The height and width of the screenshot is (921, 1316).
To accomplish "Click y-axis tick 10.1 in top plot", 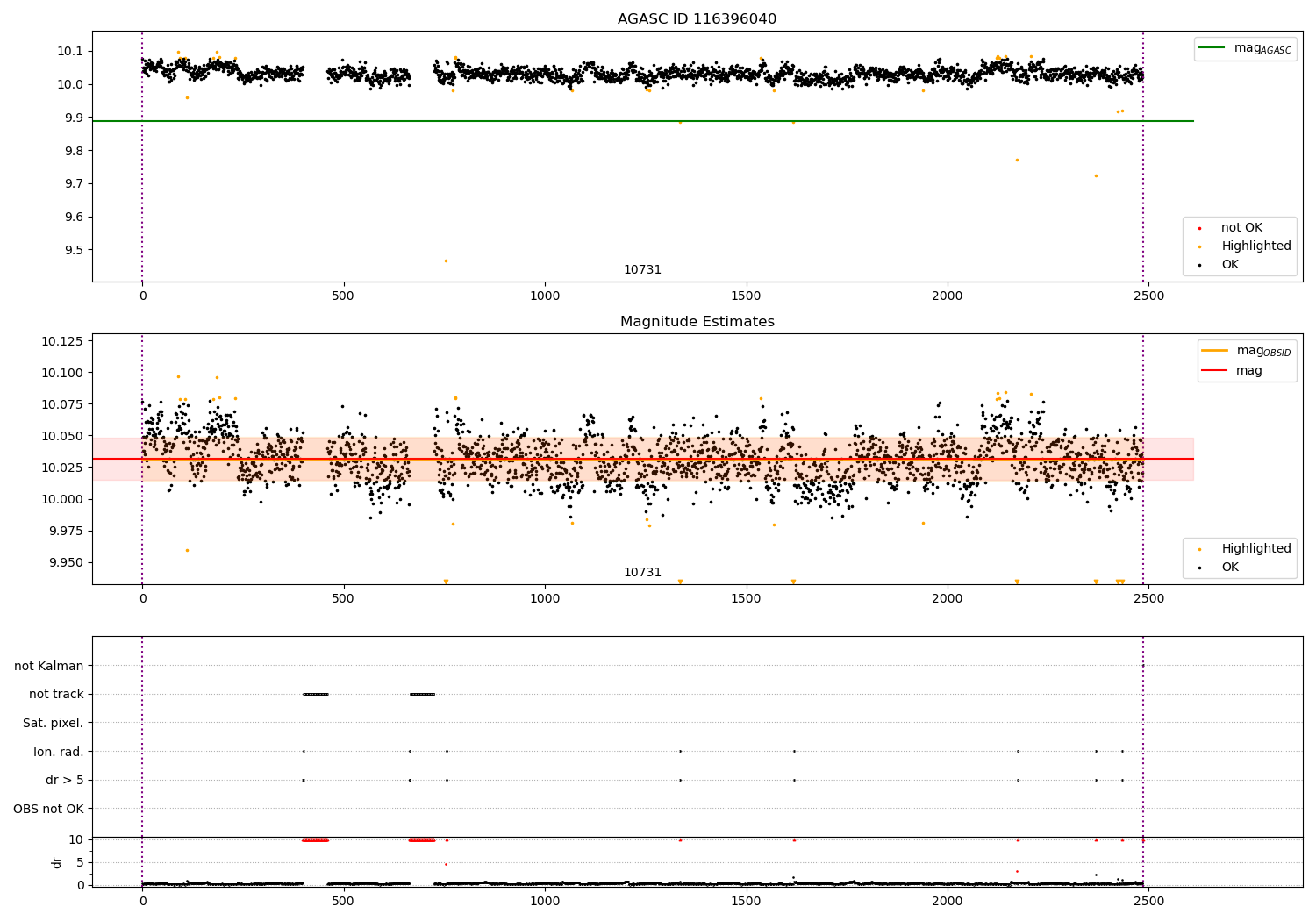I will pyautogui.click(x=70, y=51).
